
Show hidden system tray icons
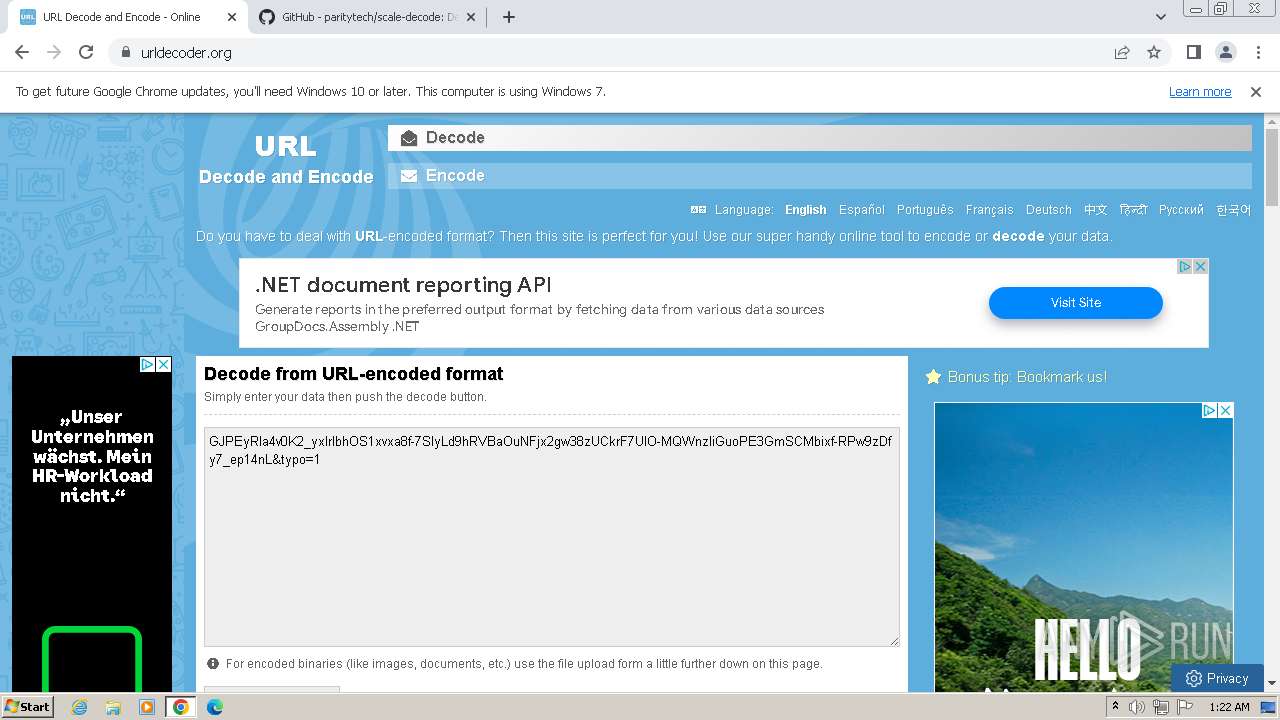[1115, 707]
